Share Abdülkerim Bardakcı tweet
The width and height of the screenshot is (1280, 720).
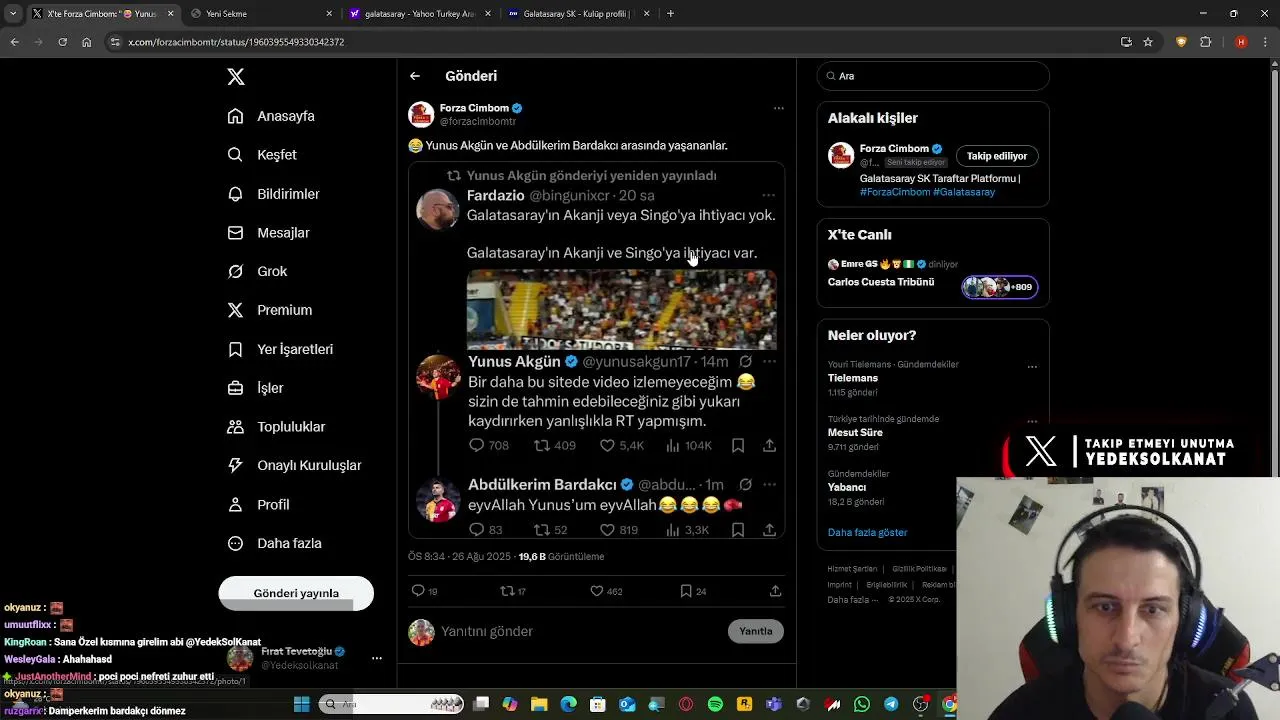pos(769,530)
